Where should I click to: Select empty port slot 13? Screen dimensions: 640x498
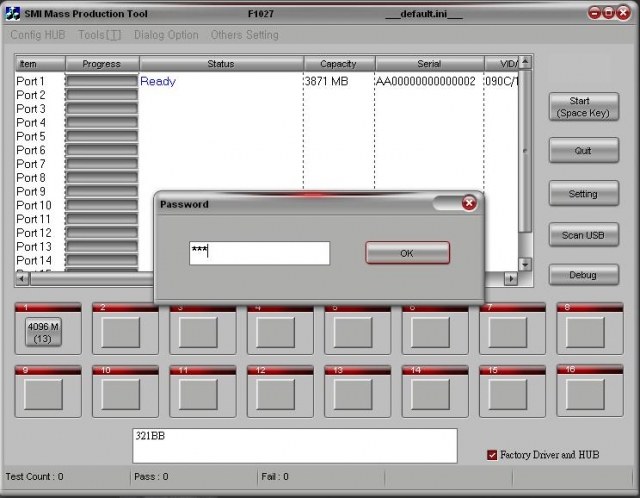(x=353, y=394)
